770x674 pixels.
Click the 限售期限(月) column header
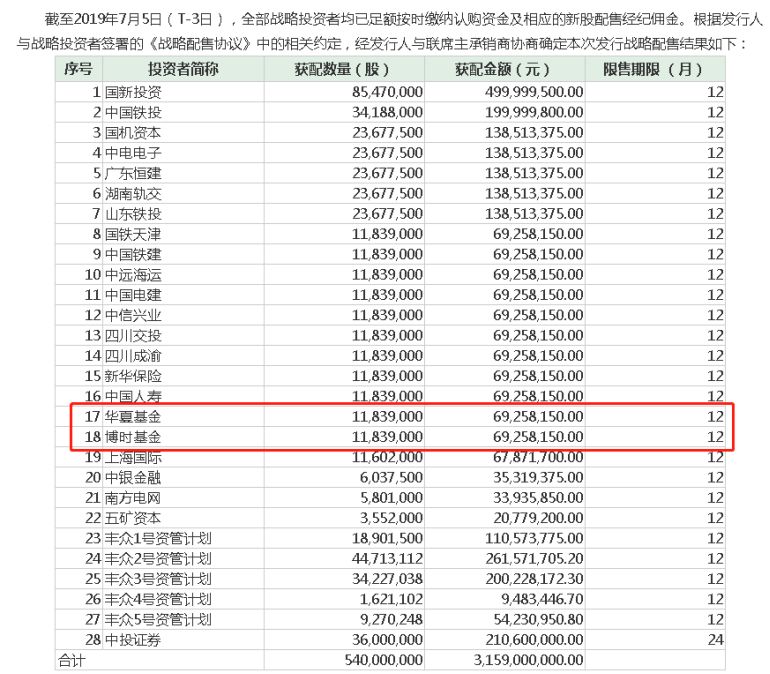pos(654,69)
